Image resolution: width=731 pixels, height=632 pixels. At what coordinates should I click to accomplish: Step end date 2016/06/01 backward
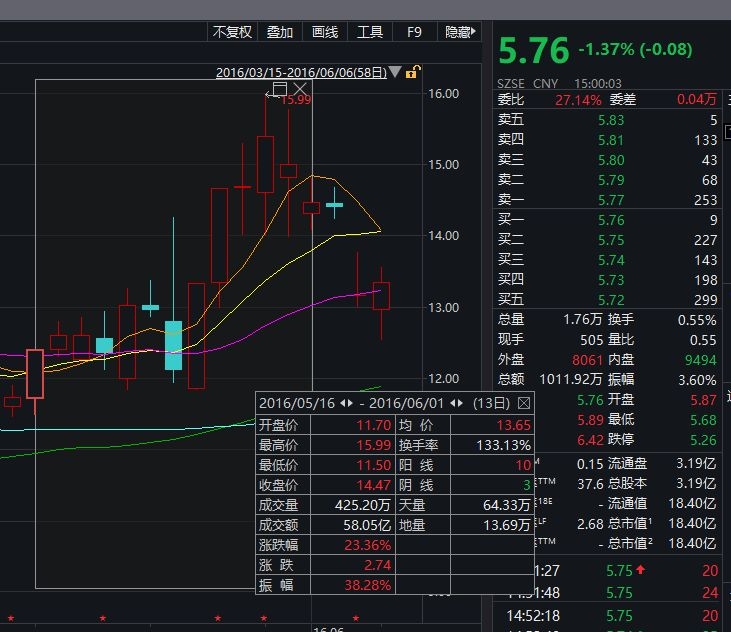[x=454, y=403]
